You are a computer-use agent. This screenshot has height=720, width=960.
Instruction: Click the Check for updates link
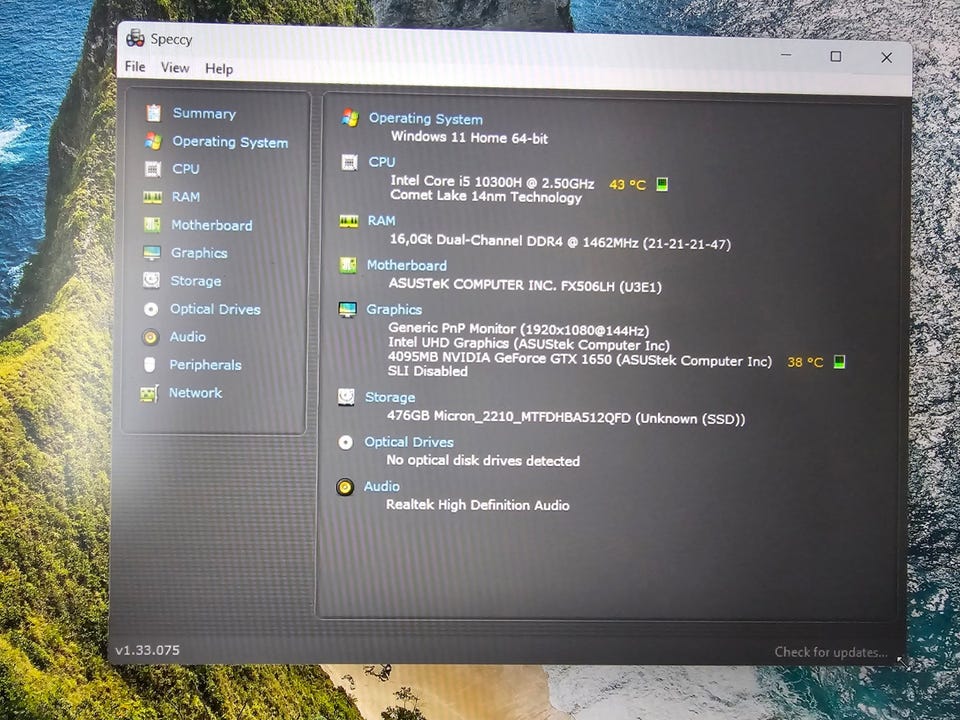[x=831, y=652]
